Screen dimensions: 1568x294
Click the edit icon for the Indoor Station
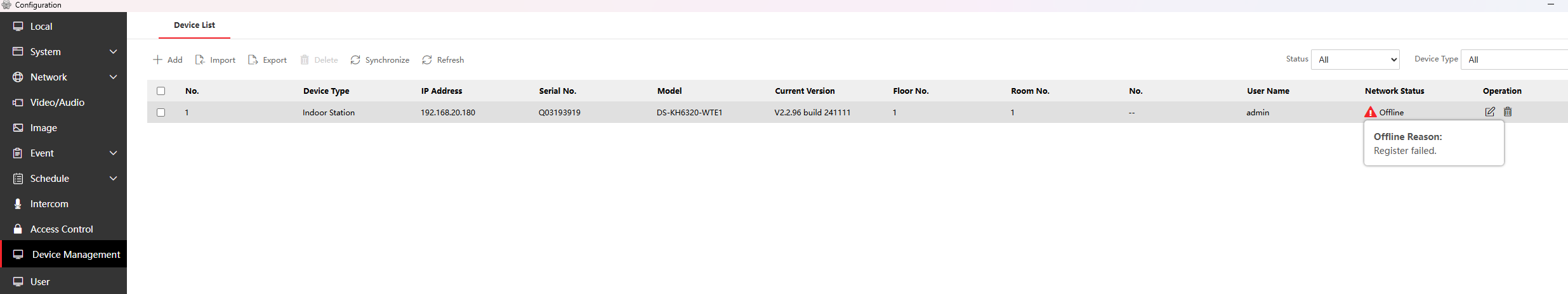coord(1489,112)
